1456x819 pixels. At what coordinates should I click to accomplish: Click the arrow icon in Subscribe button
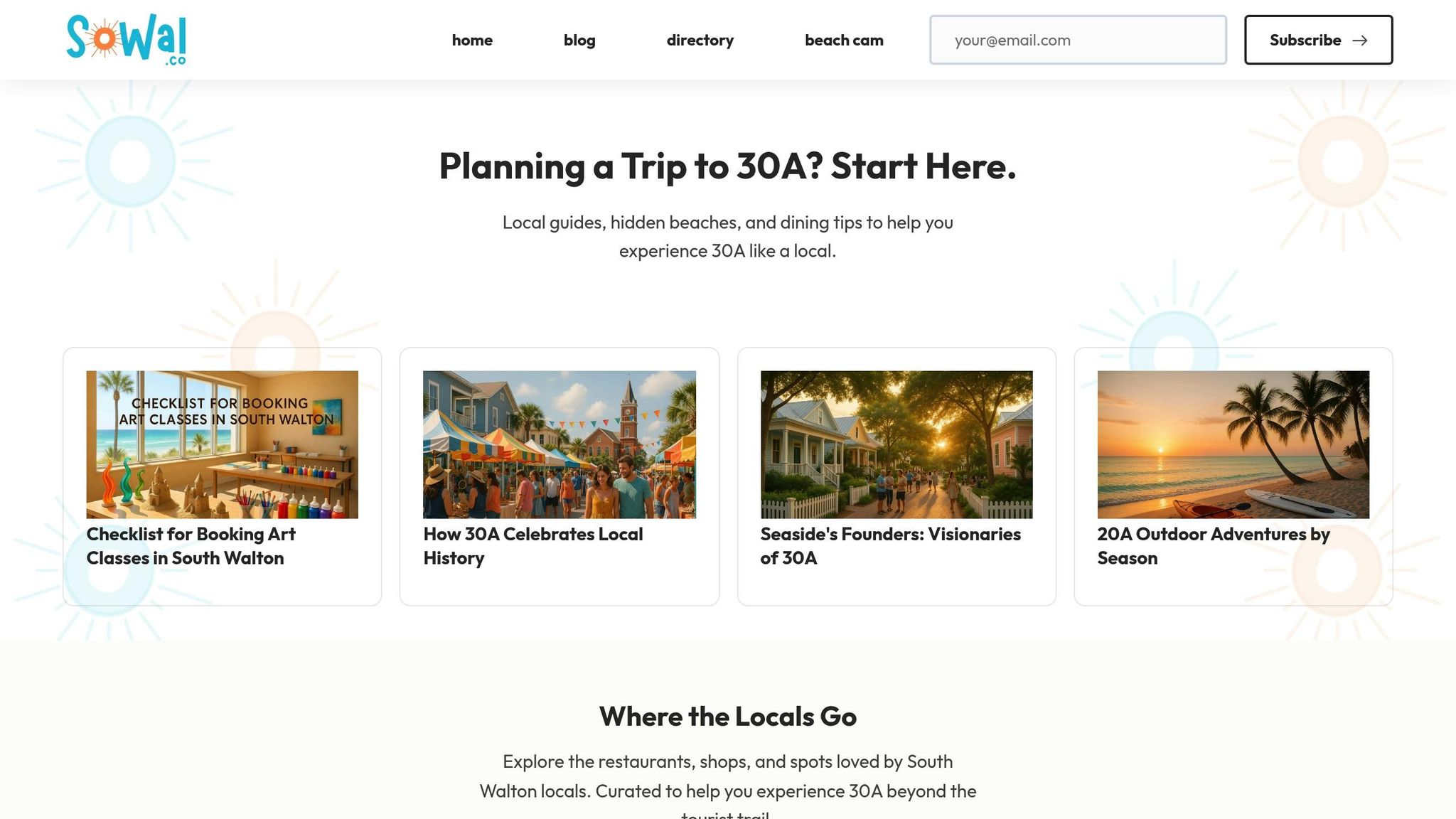coord(1359,41)
